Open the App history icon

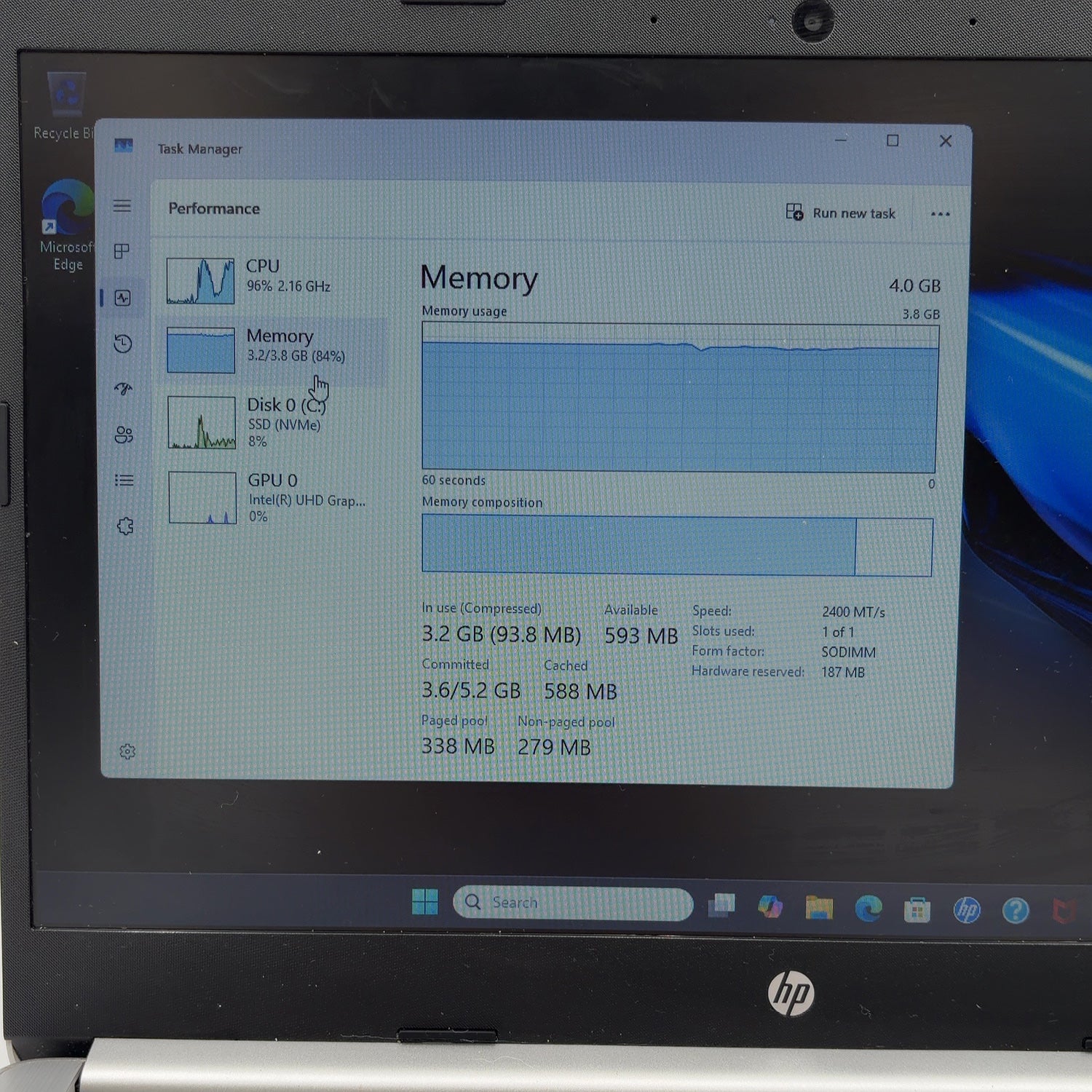(x=123, y=344)
